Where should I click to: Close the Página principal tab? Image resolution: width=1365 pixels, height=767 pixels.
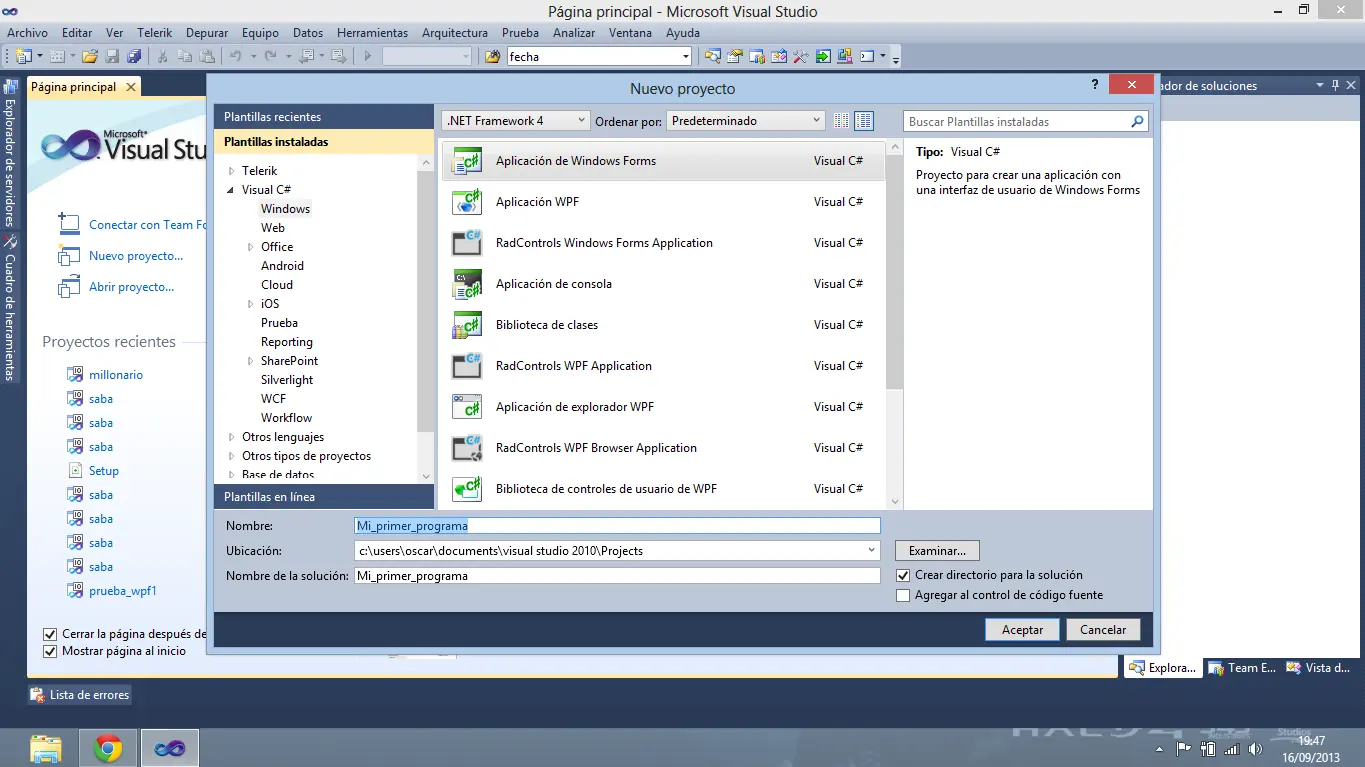click(130, 87)
